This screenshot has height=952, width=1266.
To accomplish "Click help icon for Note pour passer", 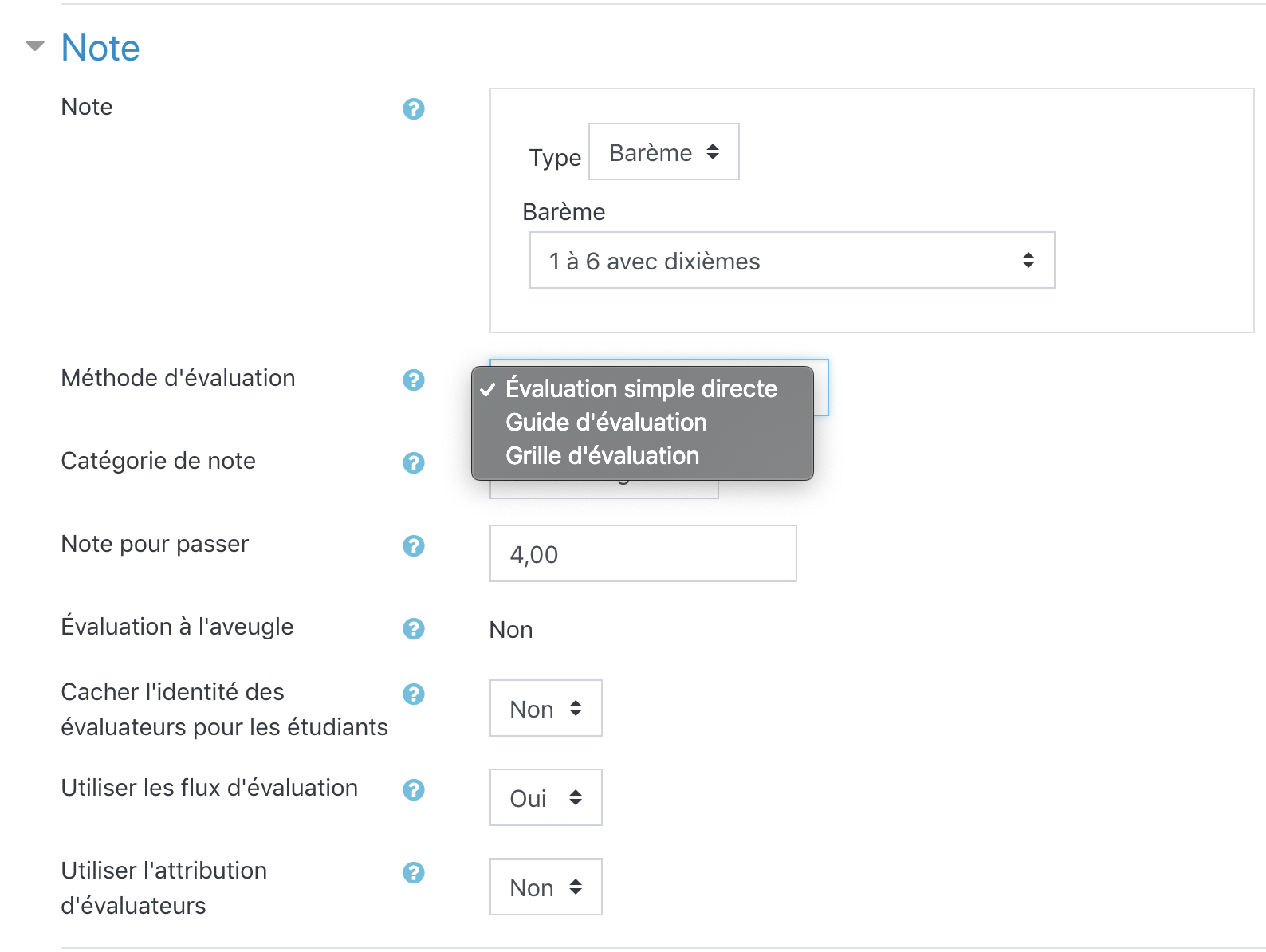I will [x=413, y=545].
